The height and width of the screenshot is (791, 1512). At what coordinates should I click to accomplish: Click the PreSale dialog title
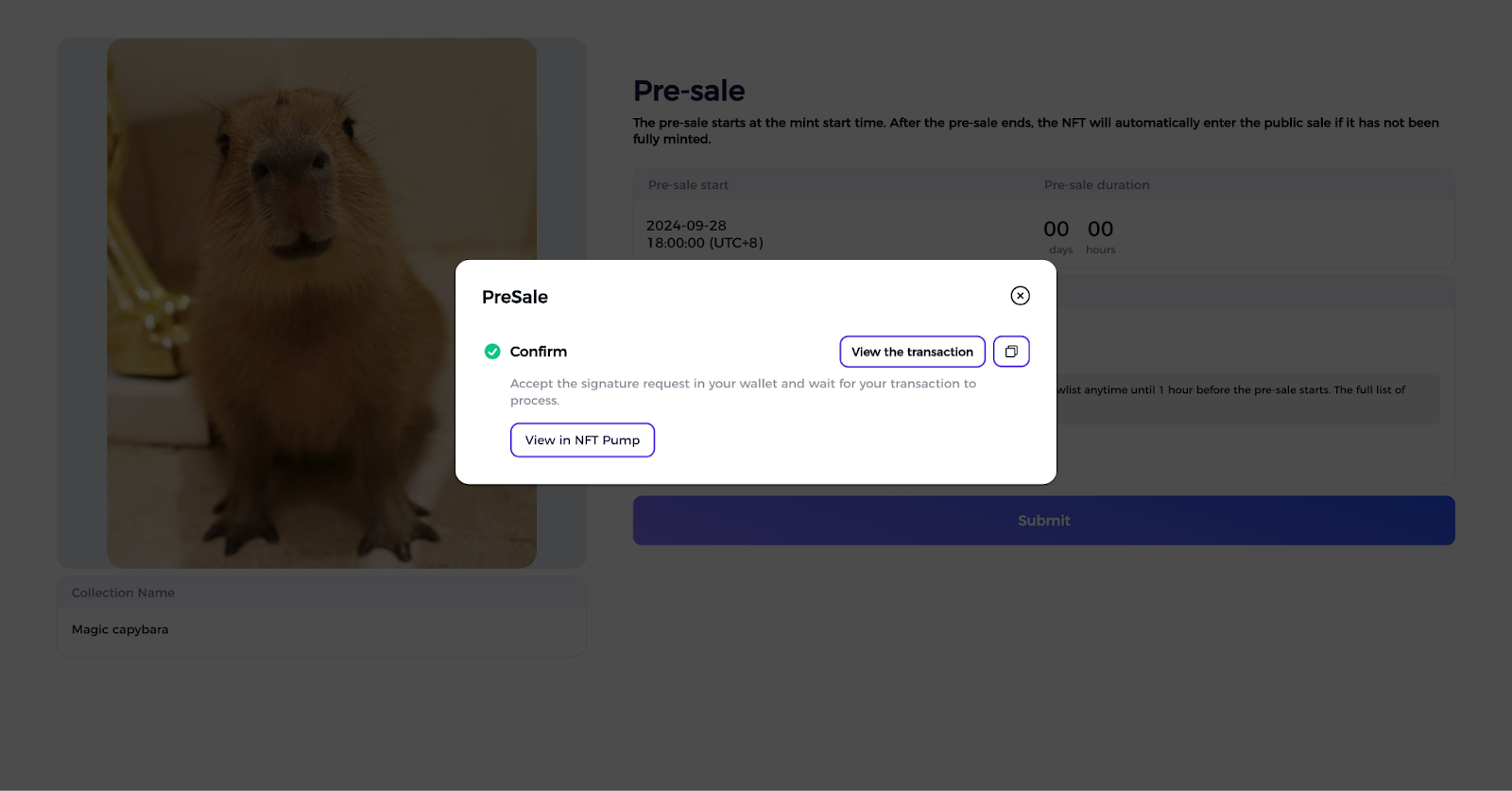click(x=515, y=297)
